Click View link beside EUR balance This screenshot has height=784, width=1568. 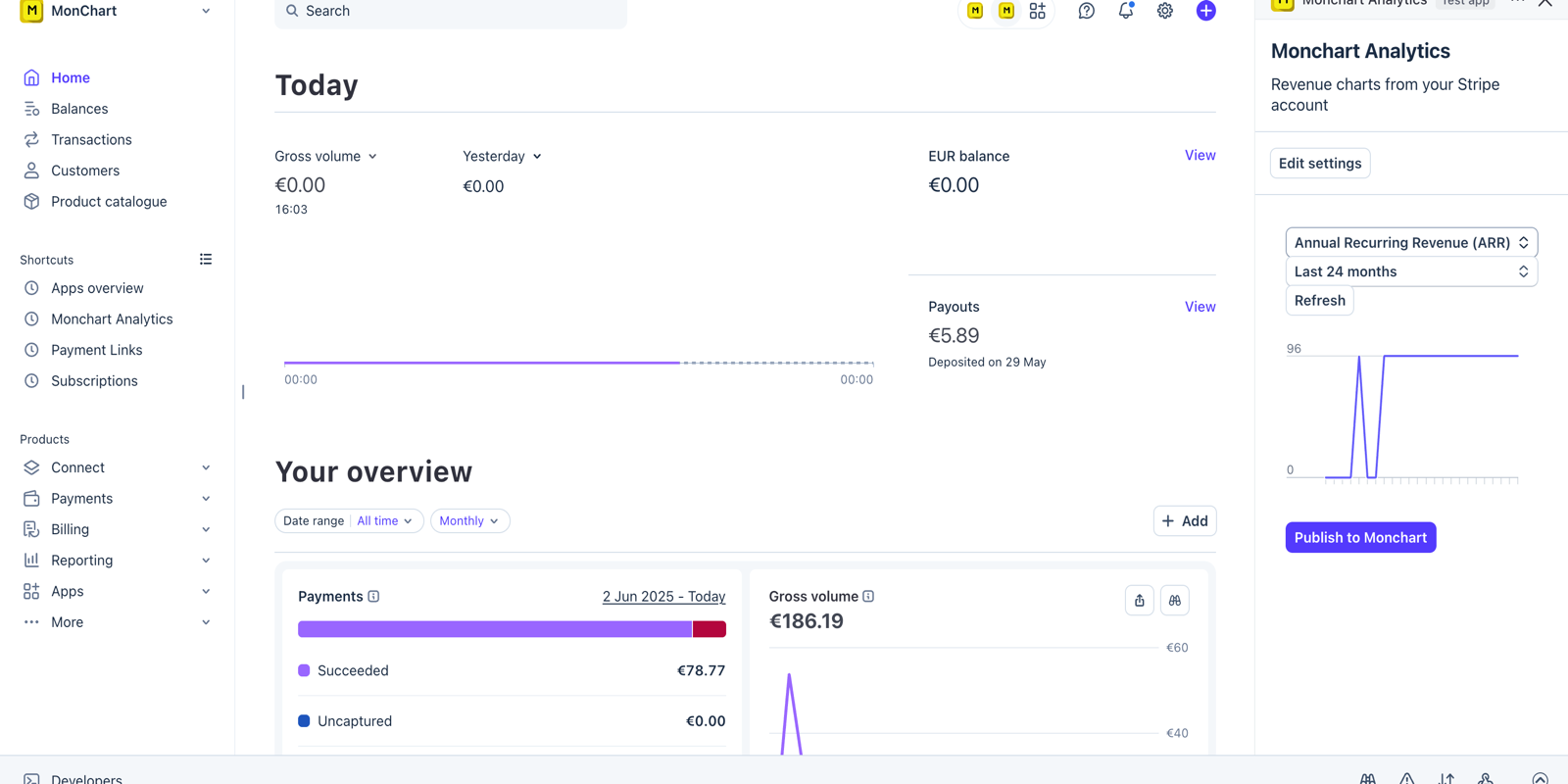pos(1200,156)
